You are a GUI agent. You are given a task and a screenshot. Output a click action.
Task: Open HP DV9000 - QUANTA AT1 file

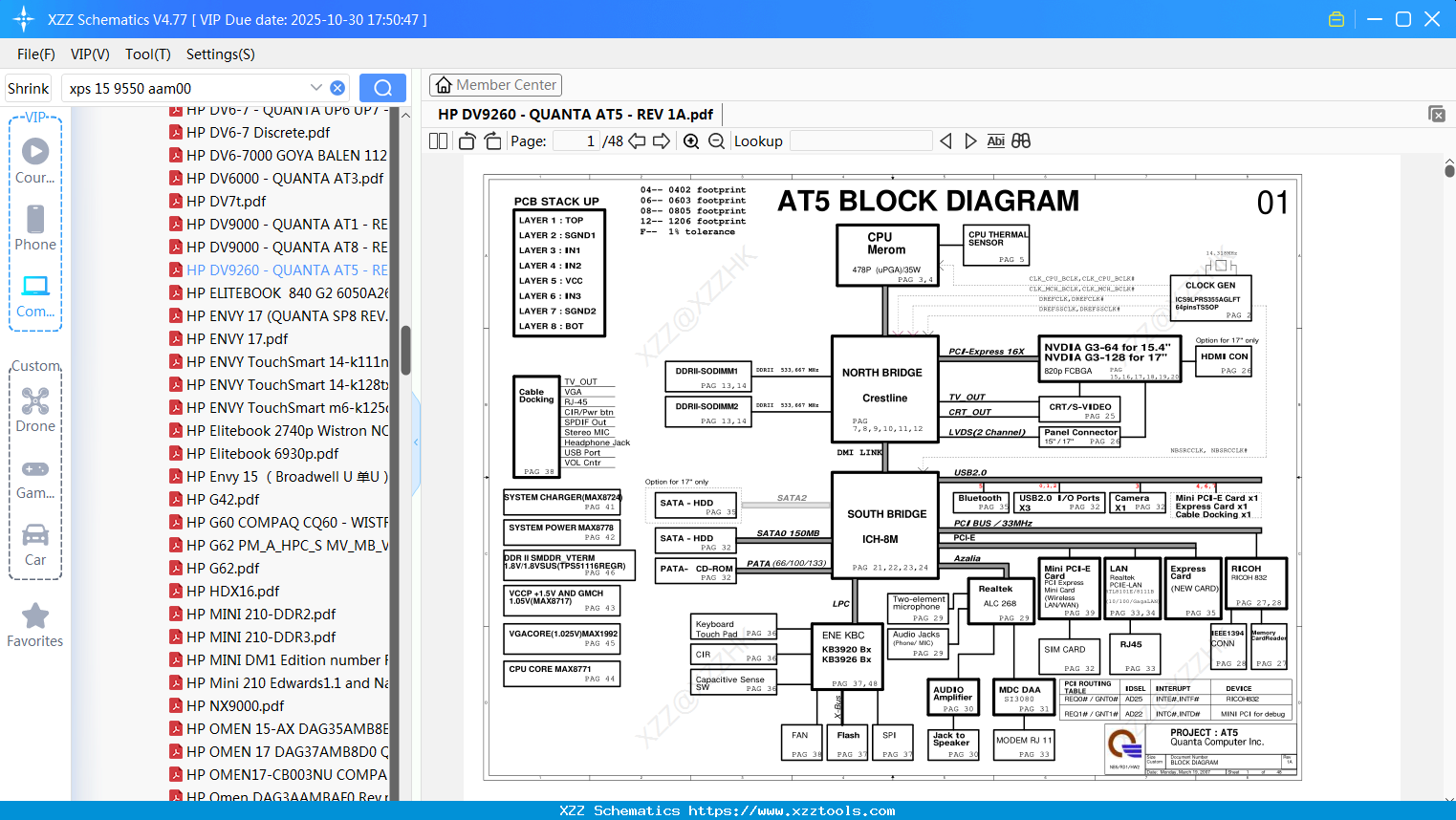(x=278, y=224)
